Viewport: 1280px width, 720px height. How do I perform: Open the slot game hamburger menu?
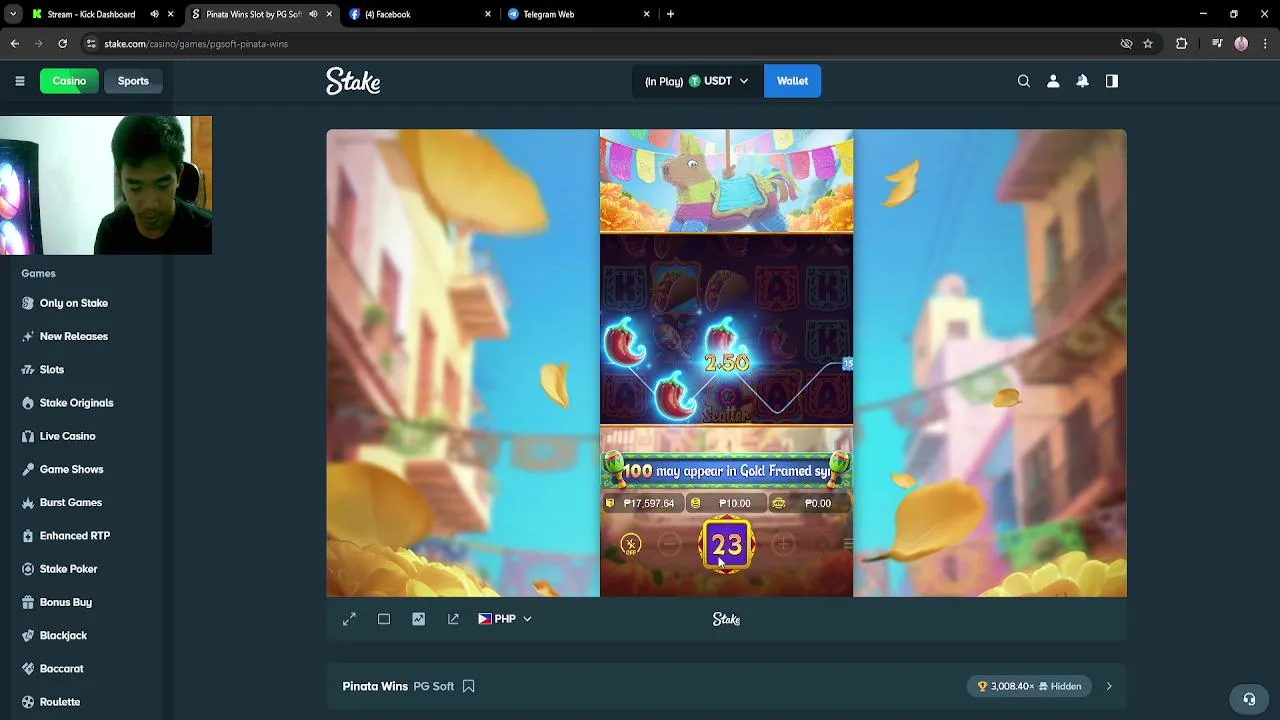click(848, 544)
